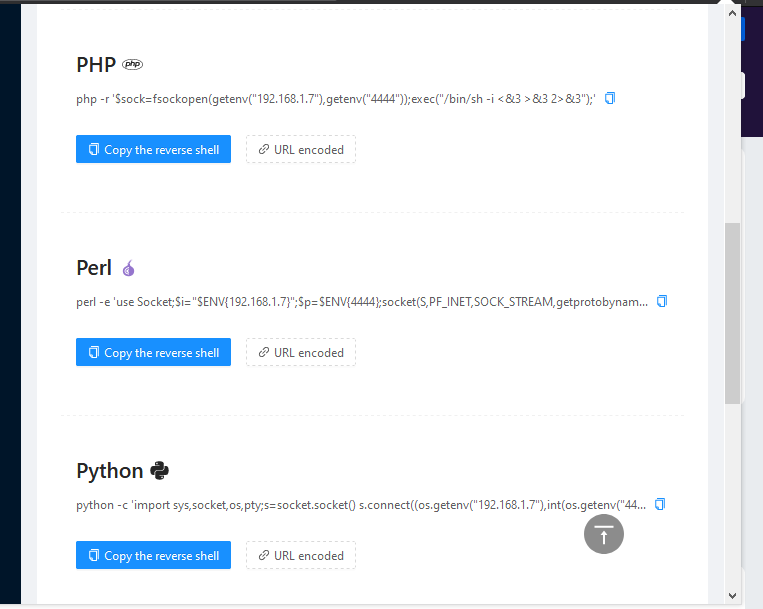Click the scrollbar down arrow
Viewport: 763px width, 609px height.
click(732, 595)
